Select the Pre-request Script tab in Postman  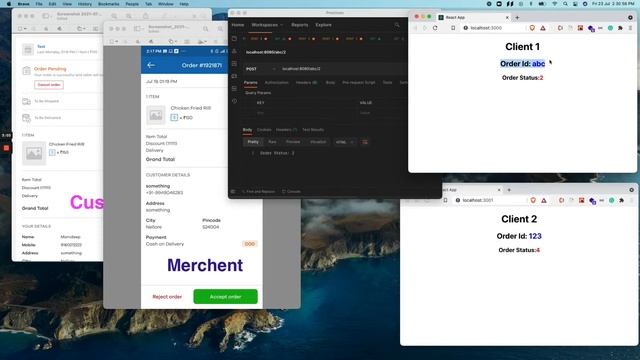pos(358,83)
